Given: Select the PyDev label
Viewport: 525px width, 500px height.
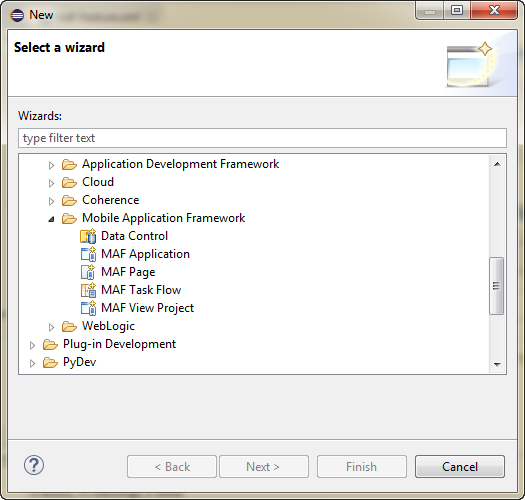Looking at the screenshot, I should point(79,362).
